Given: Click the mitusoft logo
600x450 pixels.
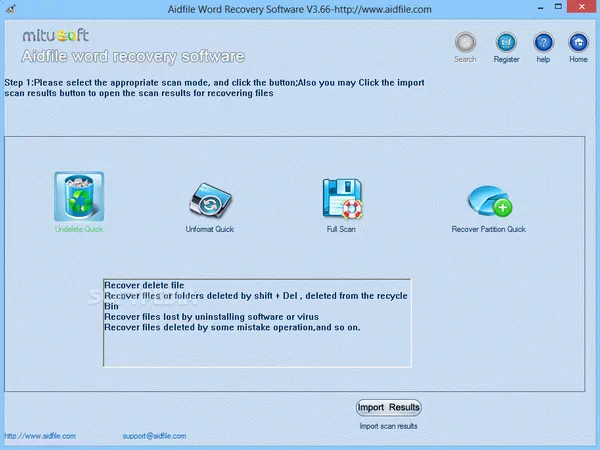Looking at the screenshot, I should pos(55,36).
